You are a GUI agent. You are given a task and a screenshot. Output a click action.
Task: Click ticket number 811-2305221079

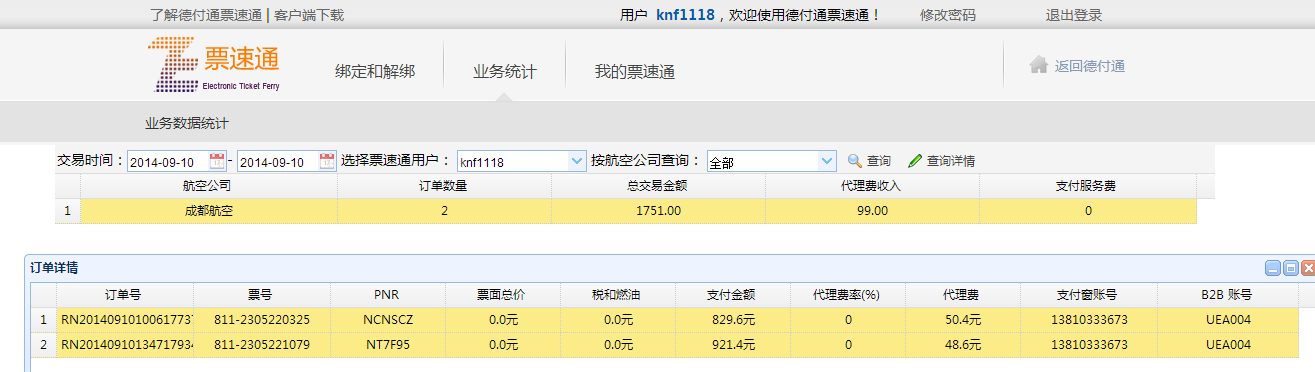coord(261,344)
